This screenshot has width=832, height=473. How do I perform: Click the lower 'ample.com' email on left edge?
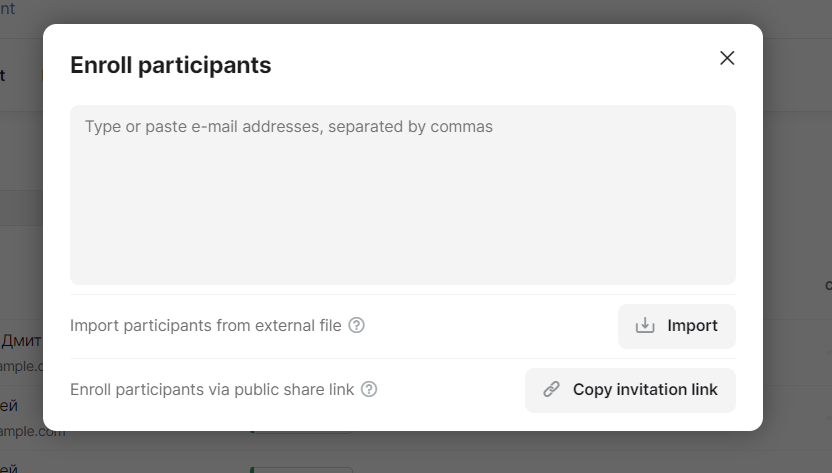[32, 432]
